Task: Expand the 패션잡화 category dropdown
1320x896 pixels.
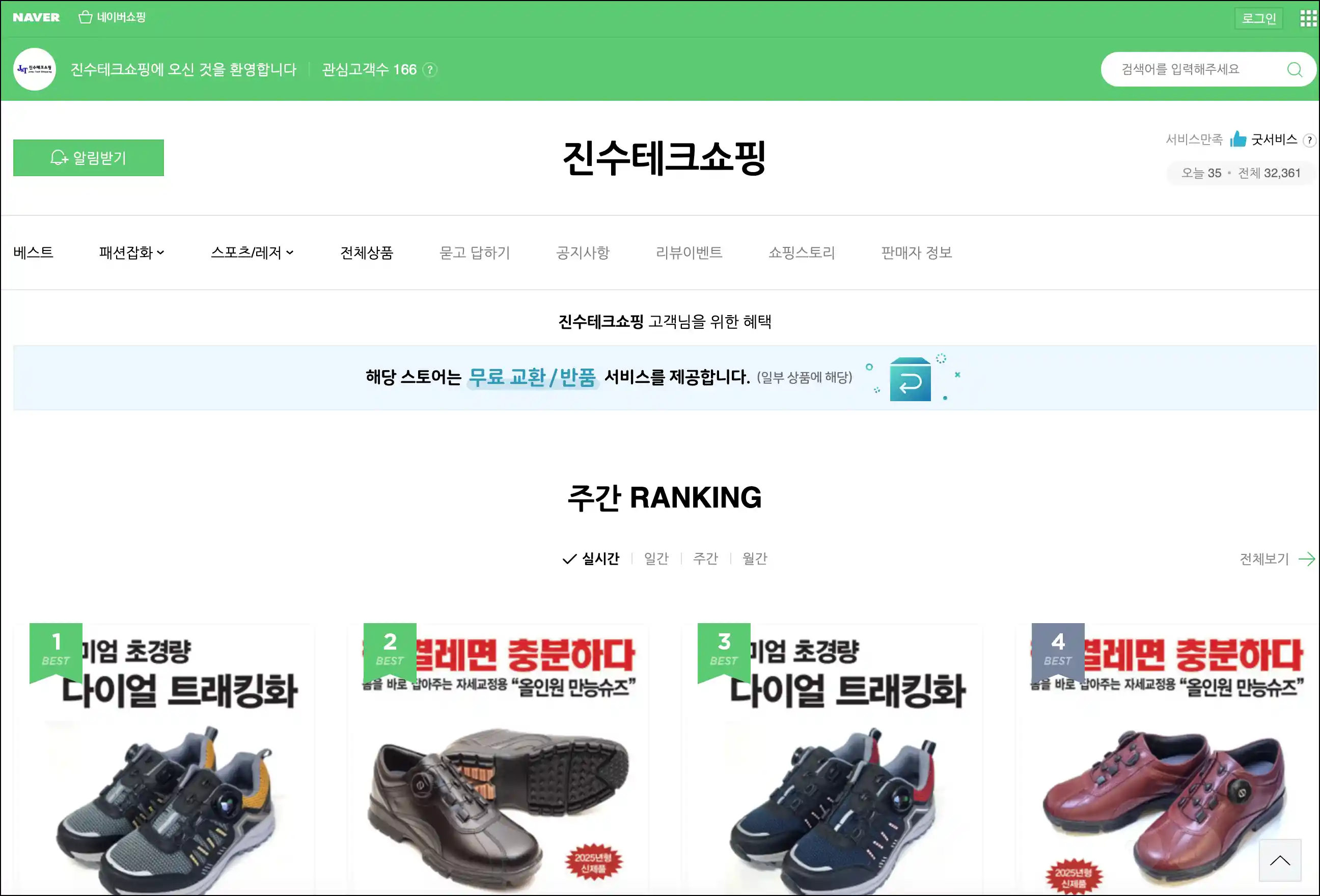Action: click(132, 252)
